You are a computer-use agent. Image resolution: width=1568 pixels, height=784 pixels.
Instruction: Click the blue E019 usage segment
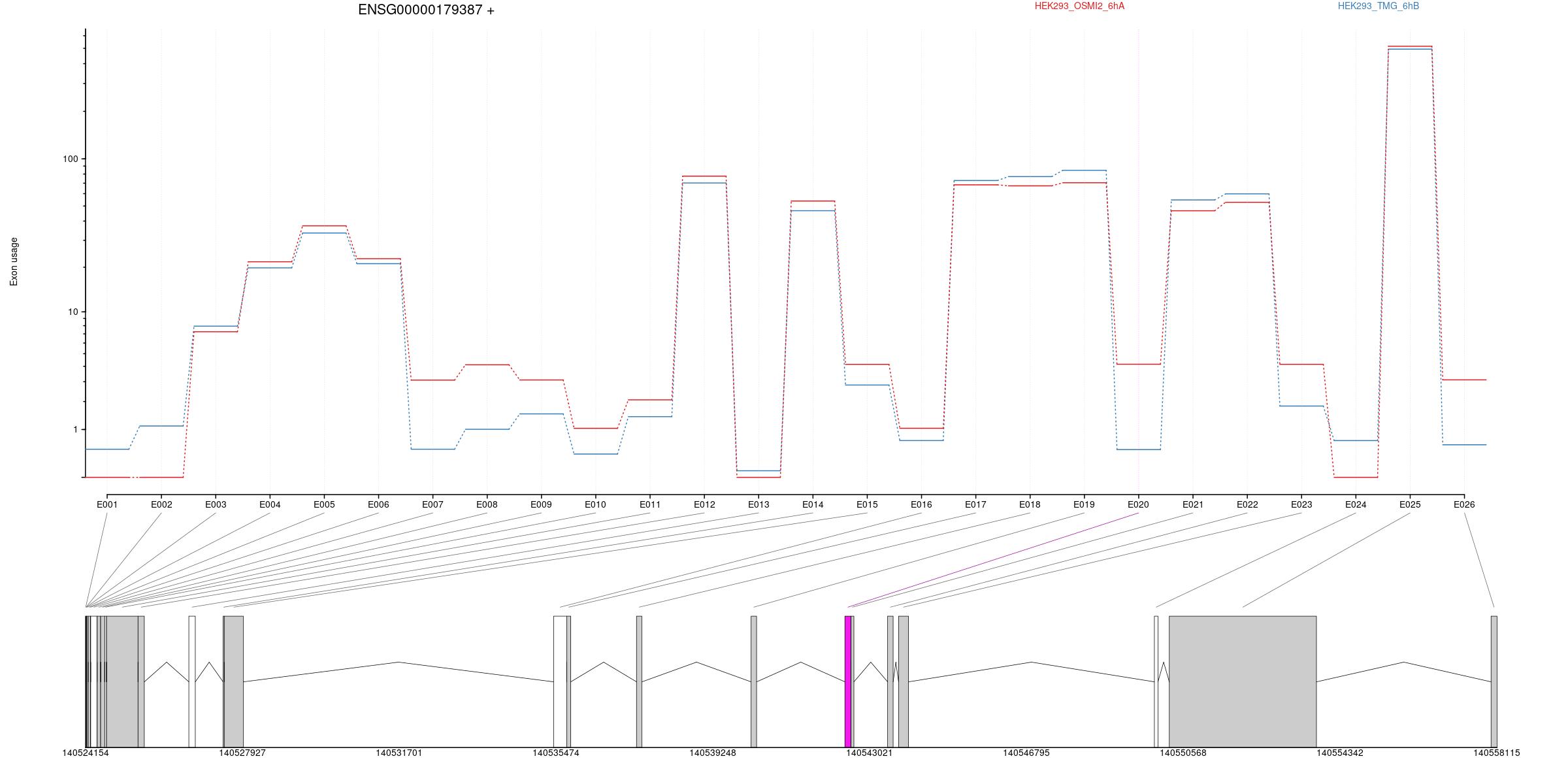click(x=1084, y=170)
